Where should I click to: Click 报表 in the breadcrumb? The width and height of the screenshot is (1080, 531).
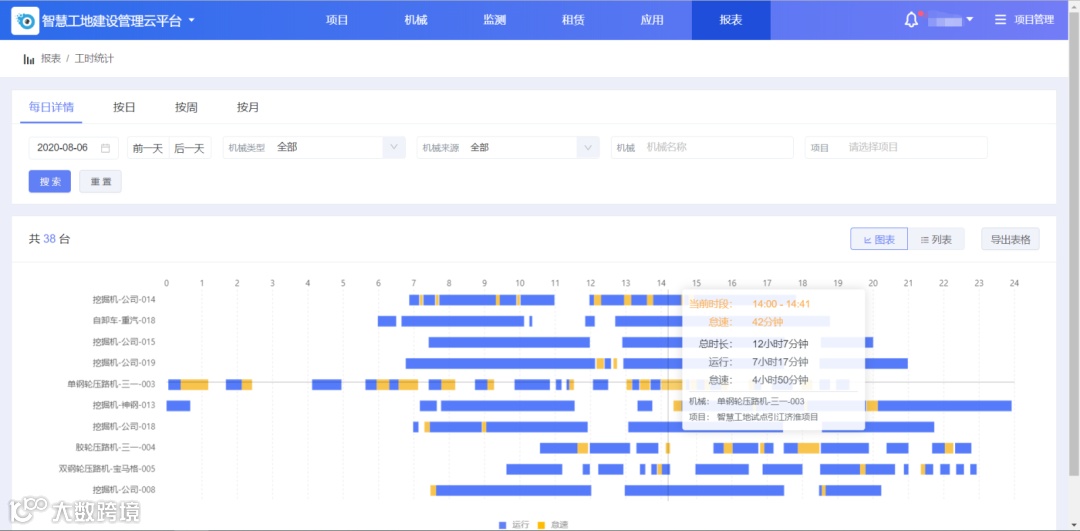pyautogui.click(x=51, y=59)
